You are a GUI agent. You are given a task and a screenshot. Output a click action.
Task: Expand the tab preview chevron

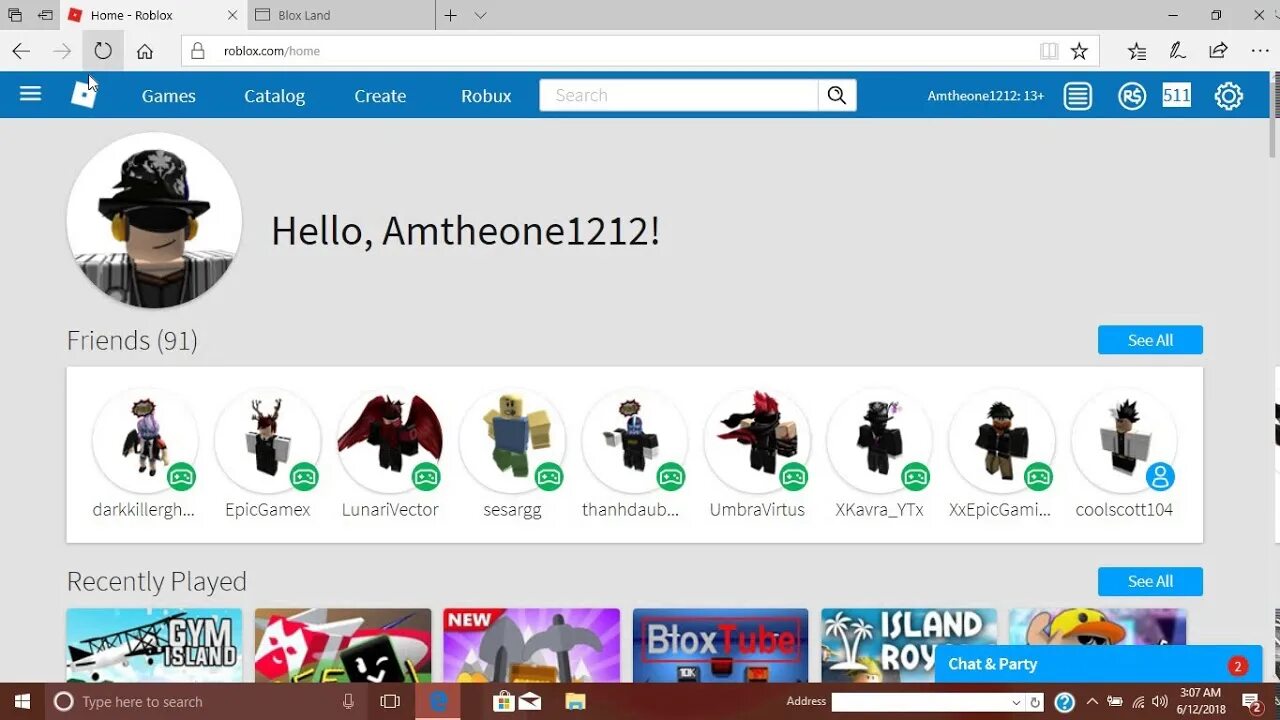pos(480,15)
